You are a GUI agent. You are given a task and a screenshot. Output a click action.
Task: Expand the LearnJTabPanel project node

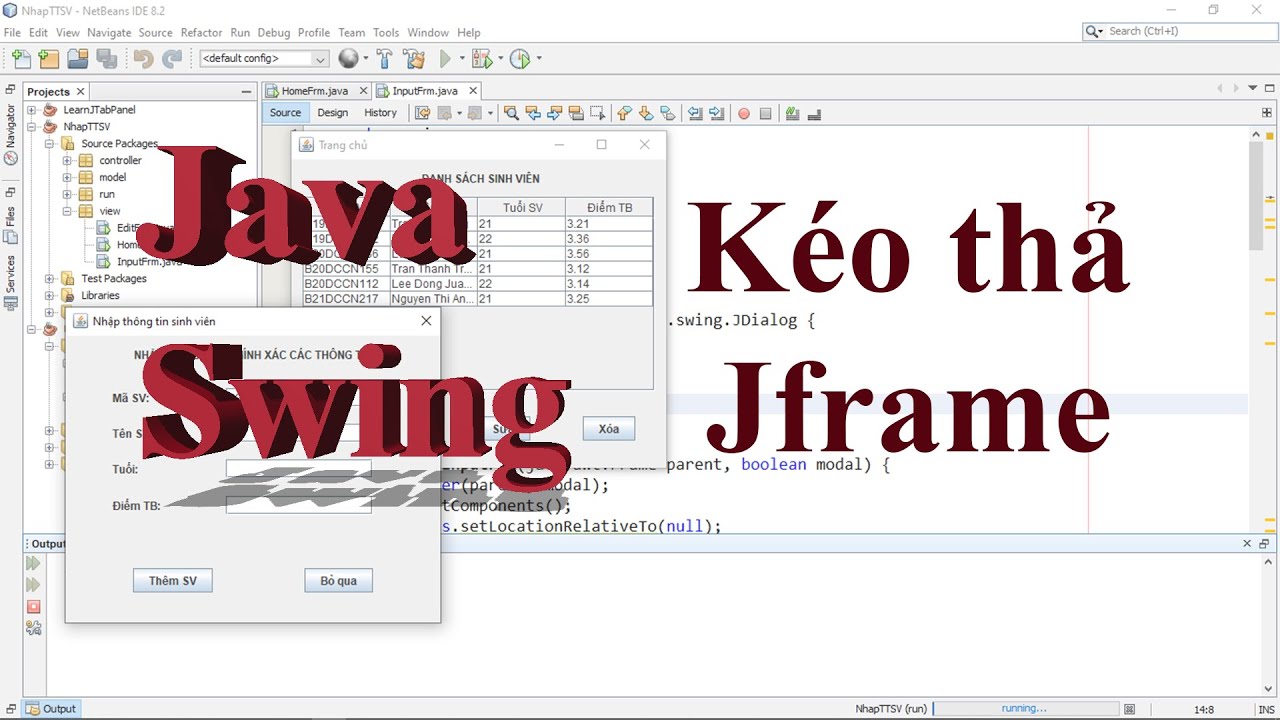coord(32,110)
